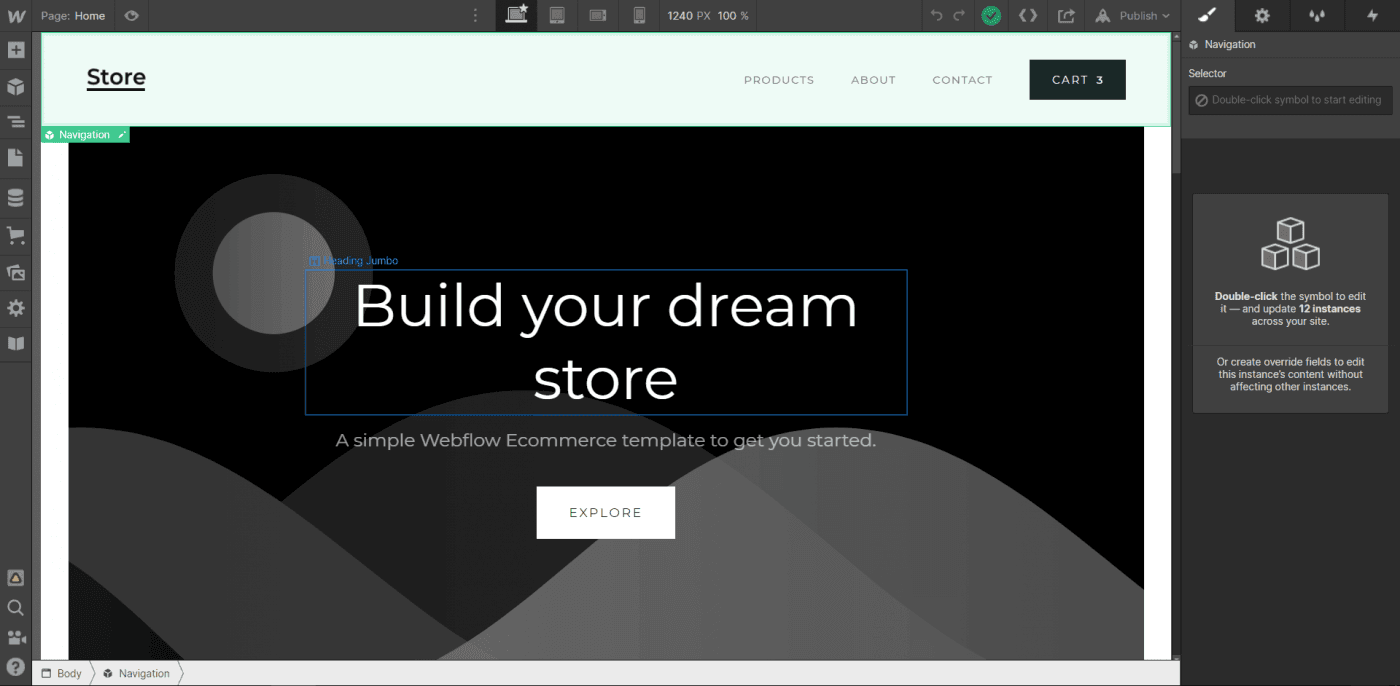Click the Undo arrow

pyautogui.click(x=936, y=16)
